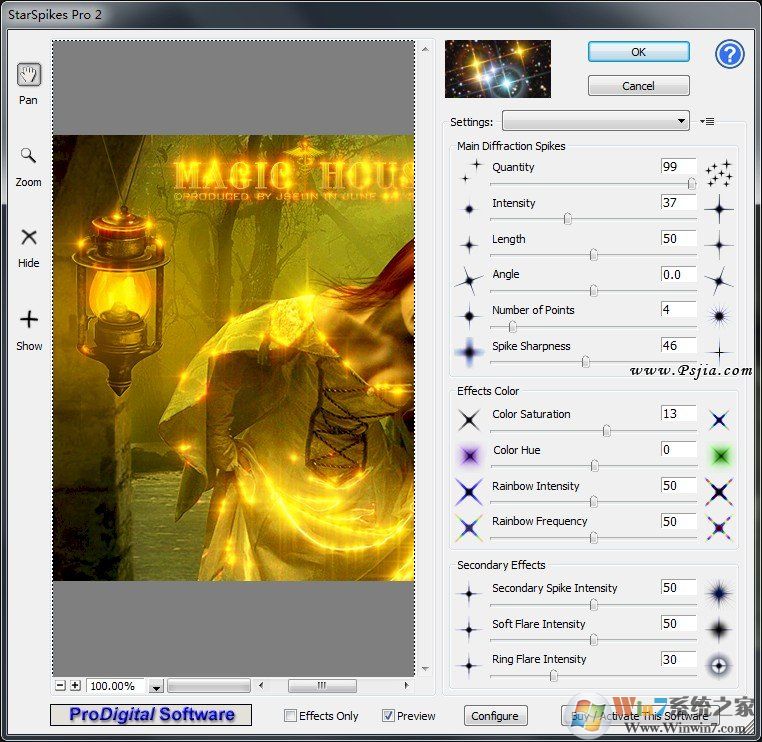Screen dimensions: 762x742
Task: Open the Settings preset dropdown
Action: pos(596,121)
